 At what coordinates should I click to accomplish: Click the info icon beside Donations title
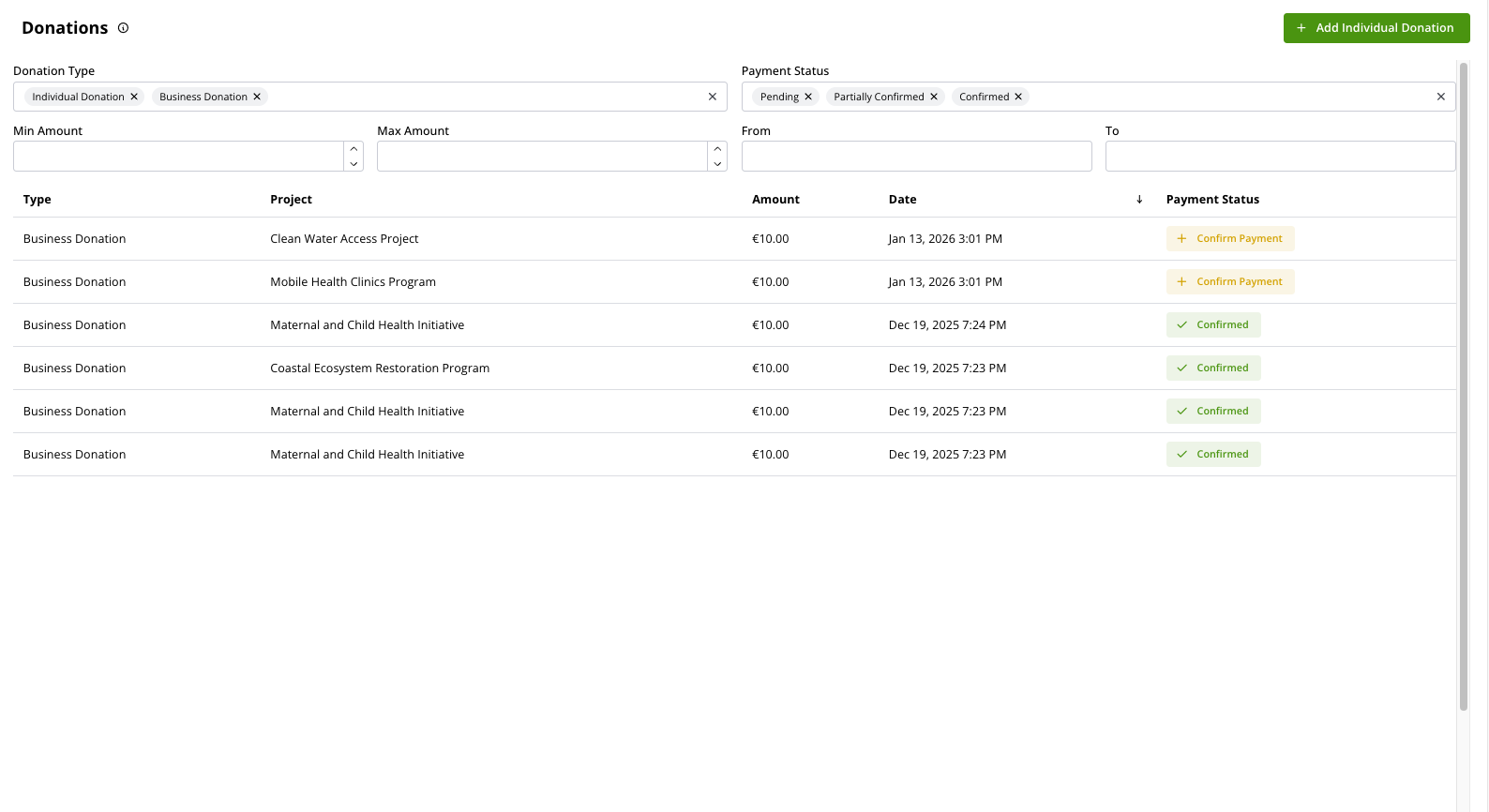click(123, 28)
